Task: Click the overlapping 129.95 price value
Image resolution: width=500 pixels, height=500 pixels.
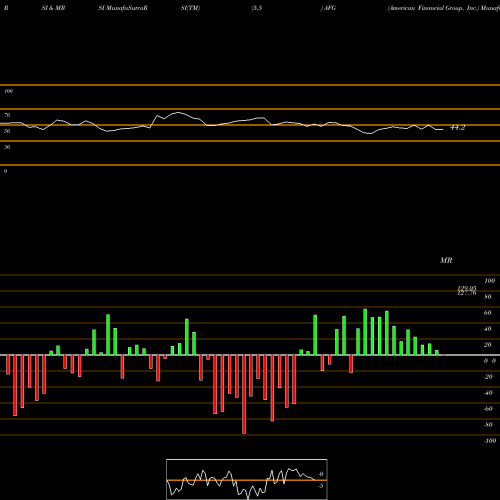Action: point(467,288)
